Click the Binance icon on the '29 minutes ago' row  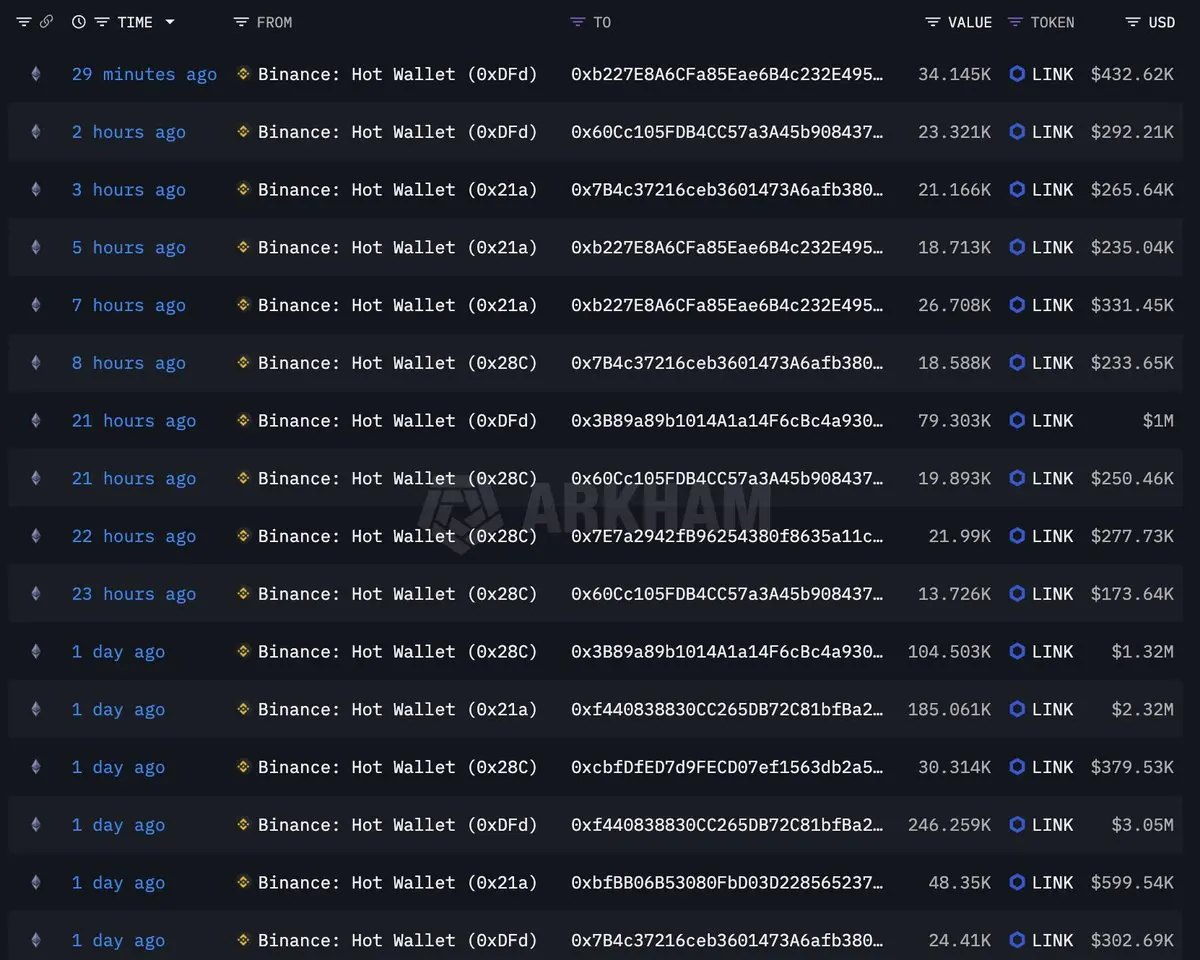pyautogui.click(x=242, y=73)
